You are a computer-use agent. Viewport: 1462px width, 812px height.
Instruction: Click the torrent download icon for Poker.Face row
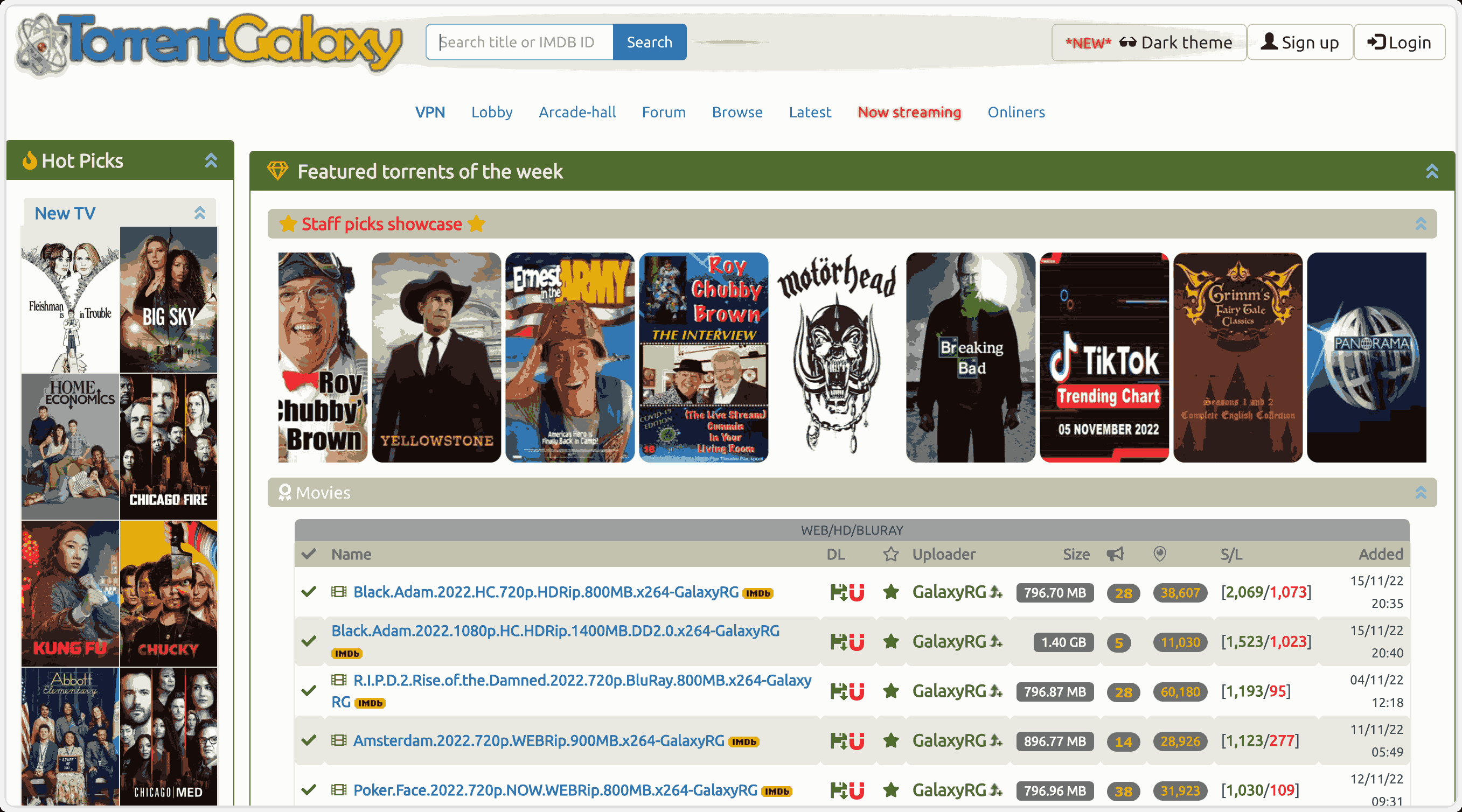click(838, 790)
